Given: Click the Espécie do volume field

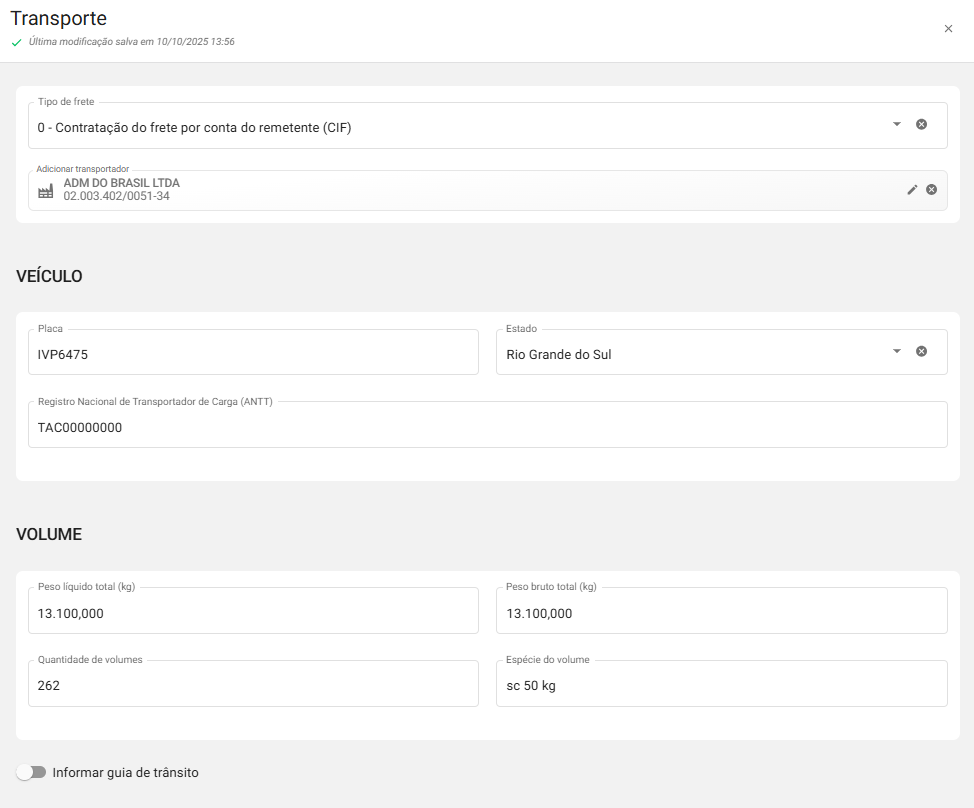Looking at the screenshot, I should 721,686.
